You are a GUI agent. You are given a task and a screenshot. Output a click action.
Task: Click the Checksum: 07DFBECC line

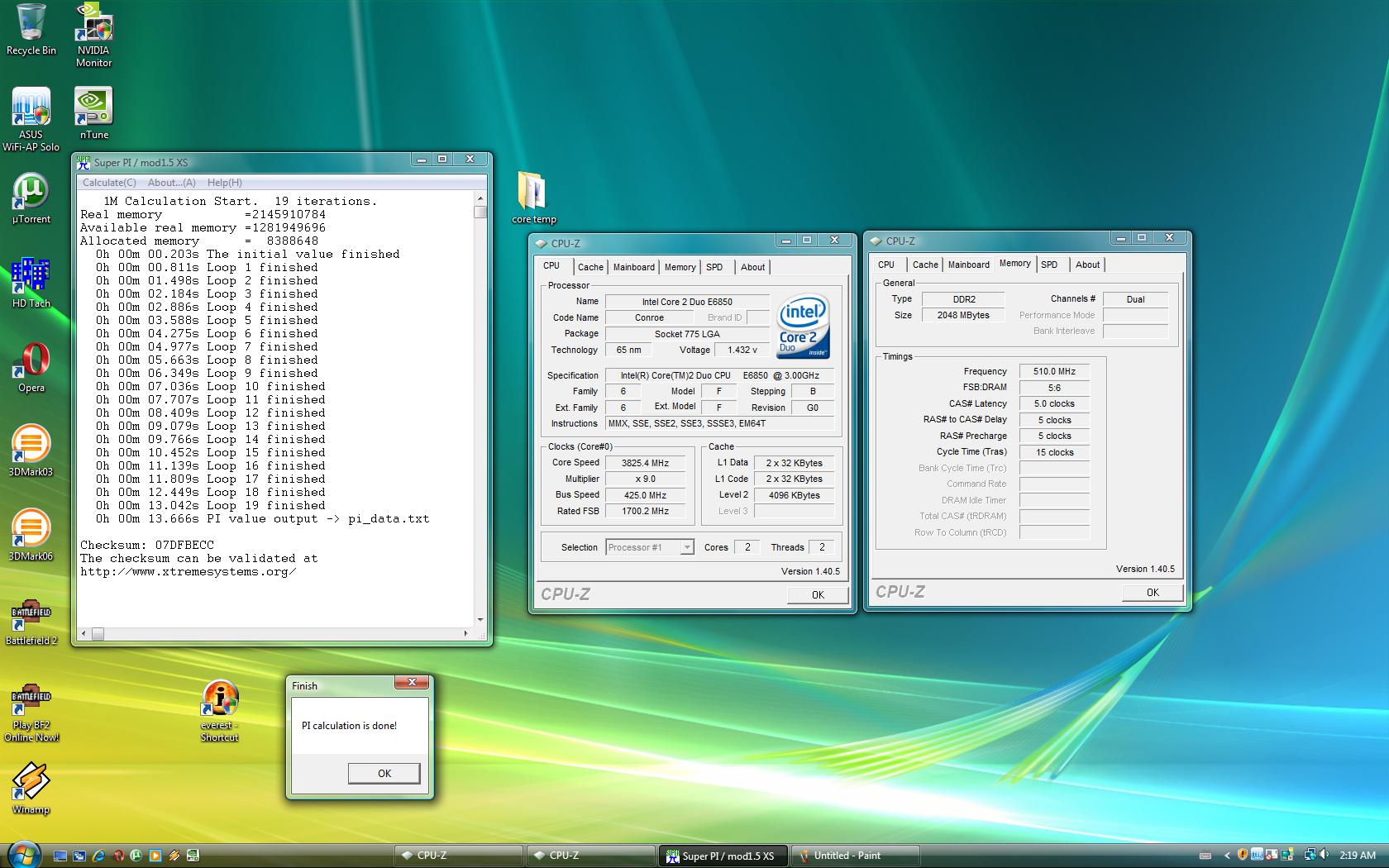[x=146, y=545]
